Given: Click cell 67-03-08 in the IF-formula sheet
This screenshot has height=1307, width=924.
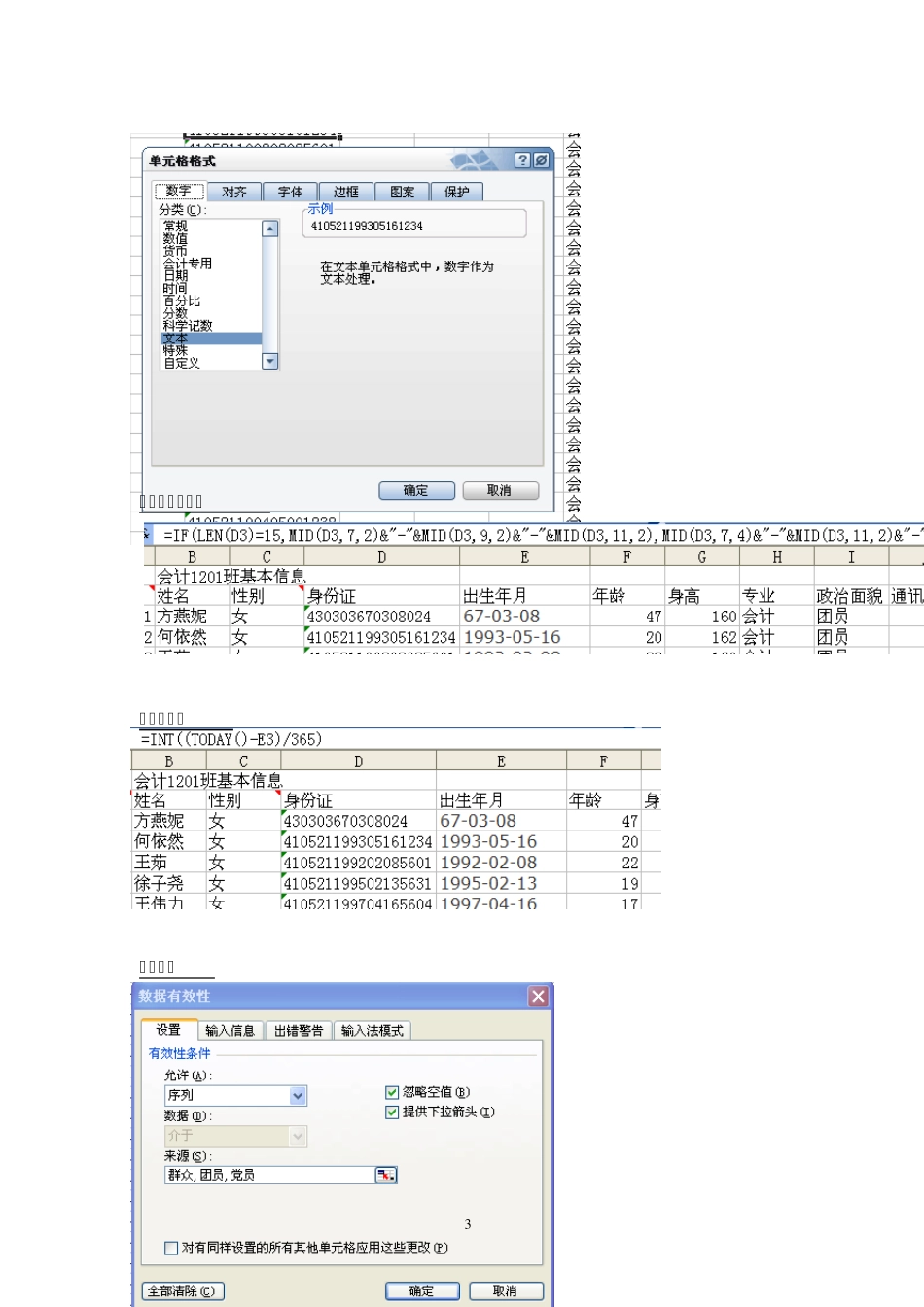Looking at the screenshot, I should pos(524,617).
